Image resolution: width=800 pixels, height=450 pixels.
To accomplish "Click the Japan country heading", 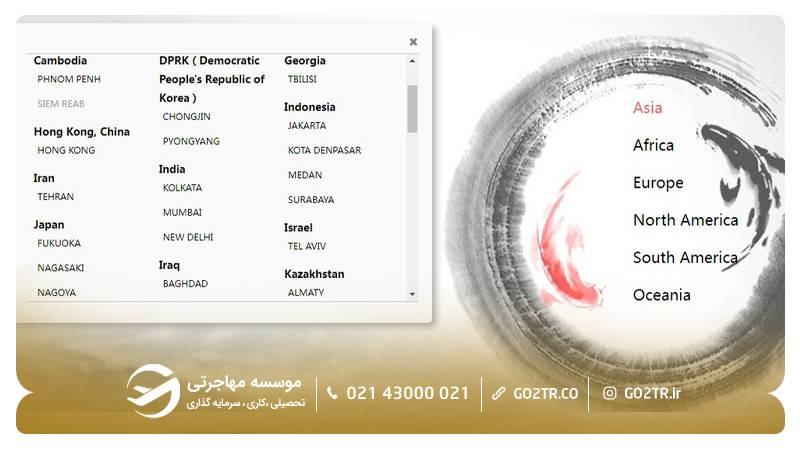I will pyautogui.click(x=49, y=224).
